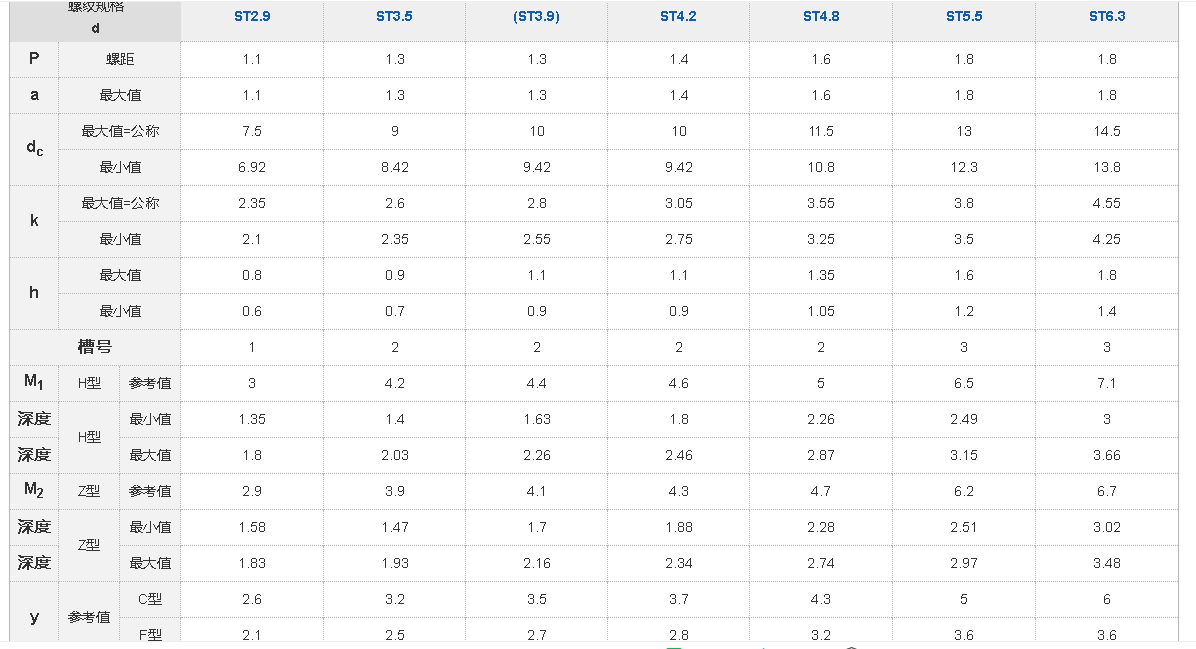
Task: Click the ST4.2 thread size link
Action: [679, 17]
